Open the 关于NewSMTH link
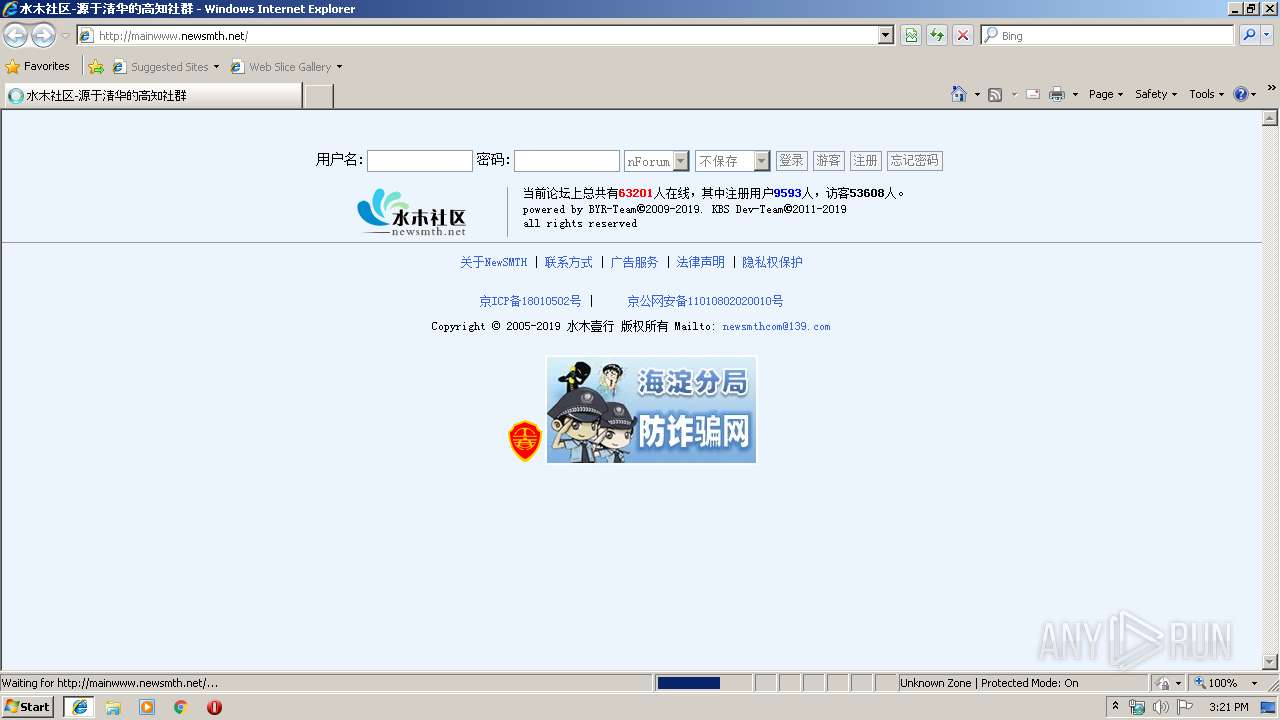This screenshot has height=720, width=1280. [493, 263]
